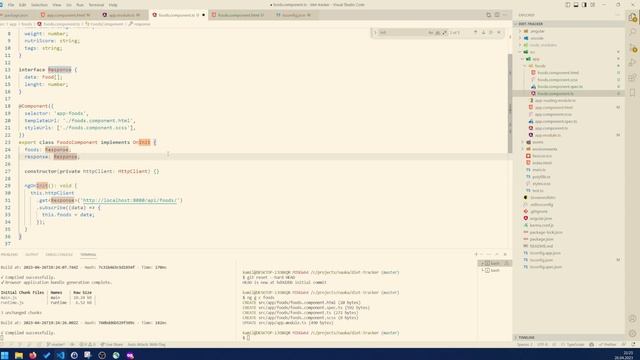Viewport: 640px width, 360px height.
Task: Open the editor more actions menu
Action: pos(505,15)
